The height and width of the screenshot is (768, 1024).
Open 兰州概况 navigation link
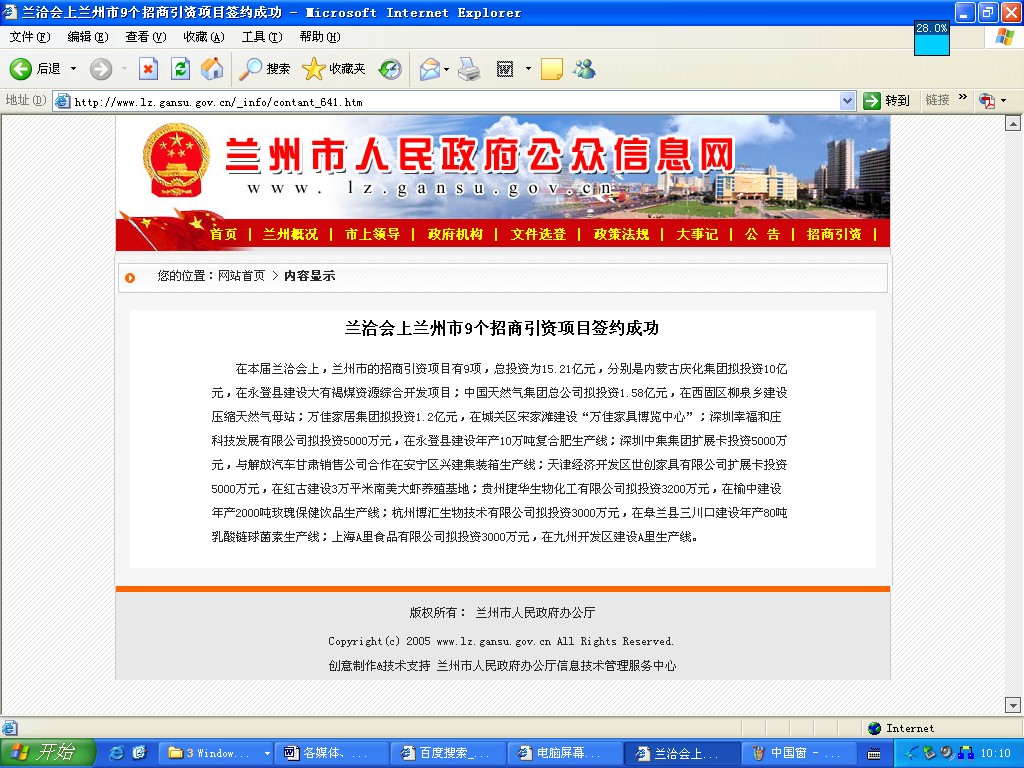291,234
